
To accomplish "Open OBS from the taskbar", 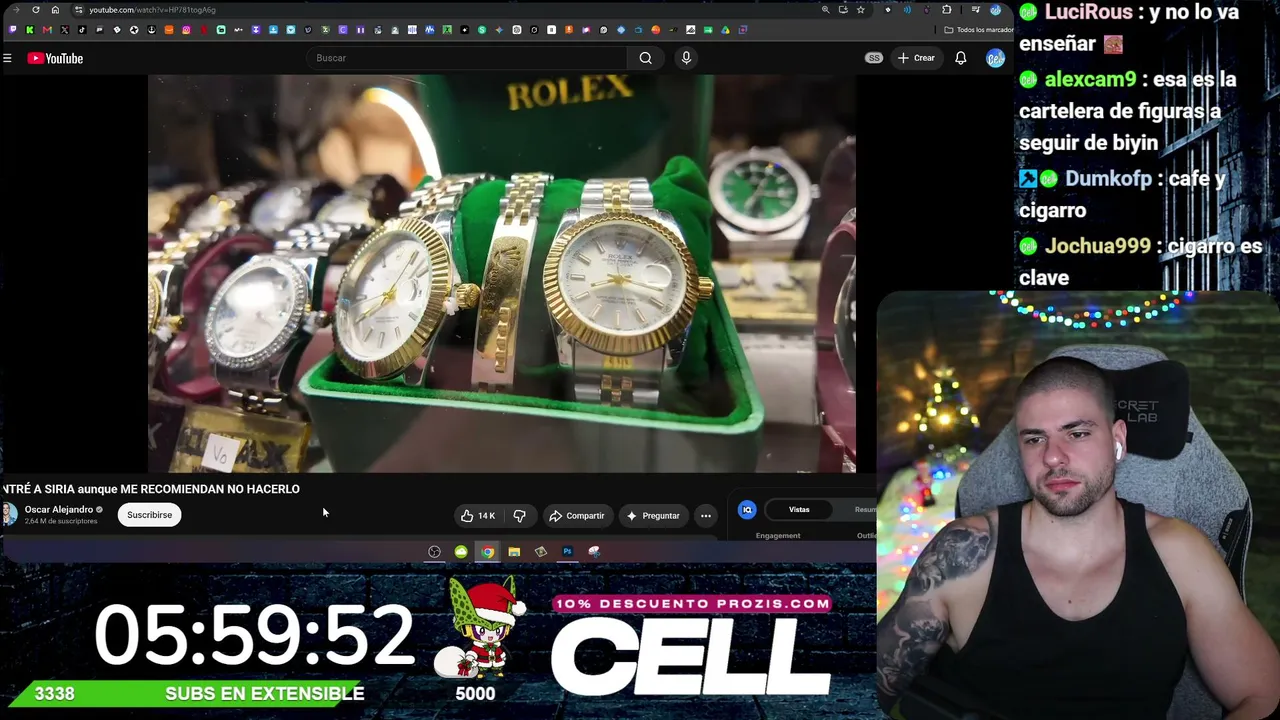I will 434,552.
